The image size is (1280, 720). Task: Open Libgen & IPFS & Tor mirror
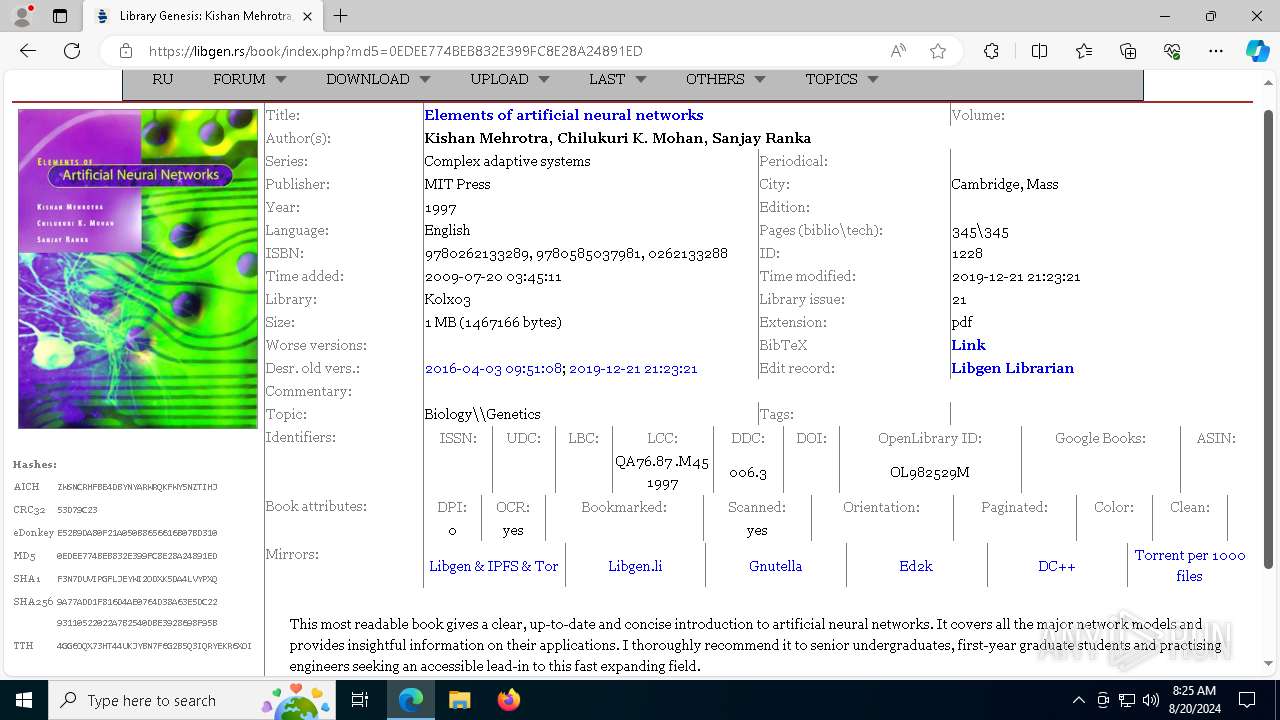click(494, 566)
